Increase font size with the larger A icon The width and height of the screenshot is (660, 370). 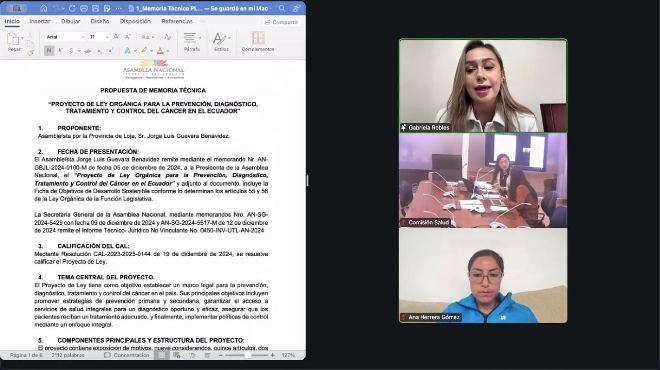(x=116, y=37)
